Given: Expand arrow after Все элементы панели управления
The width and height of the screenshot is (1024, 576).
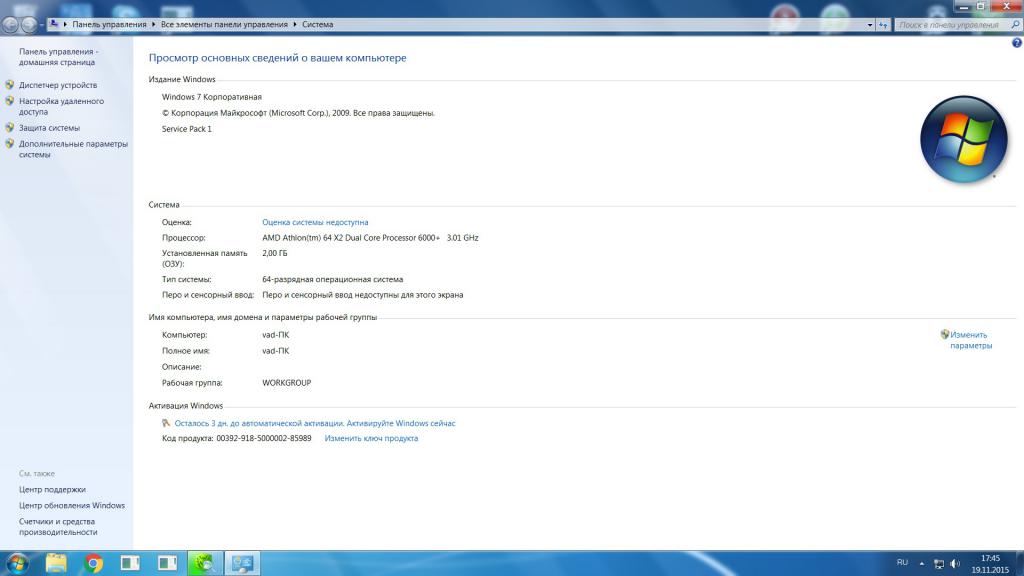Looking at the screenshot, I should [295, 24].
